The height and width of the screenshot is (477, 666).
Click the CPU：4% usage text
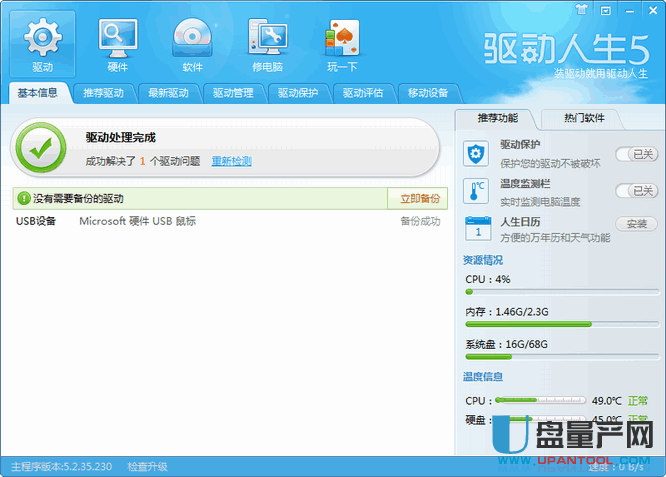coord(488,279)
